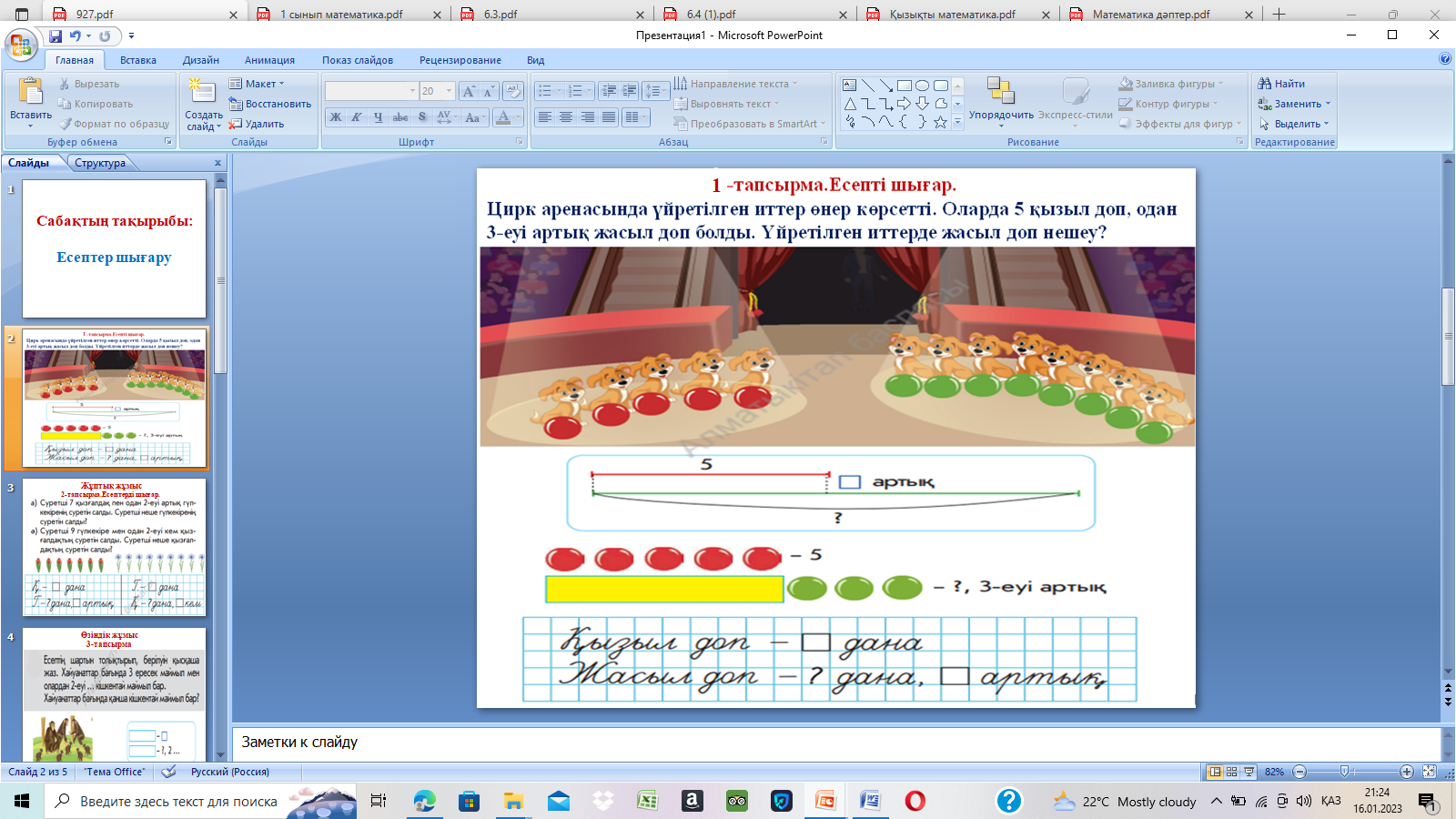The image size is (1456, 819).
Task: Open the Рецензирование ribbon tab
Action: tap(460, 60)
